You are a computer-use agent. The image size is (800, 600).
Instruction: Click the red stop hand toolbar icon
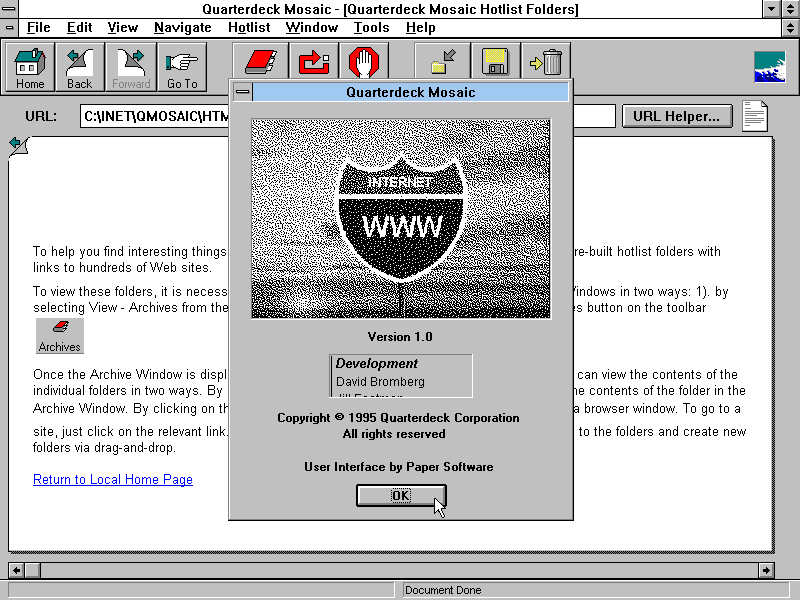(x=364, y=62)
